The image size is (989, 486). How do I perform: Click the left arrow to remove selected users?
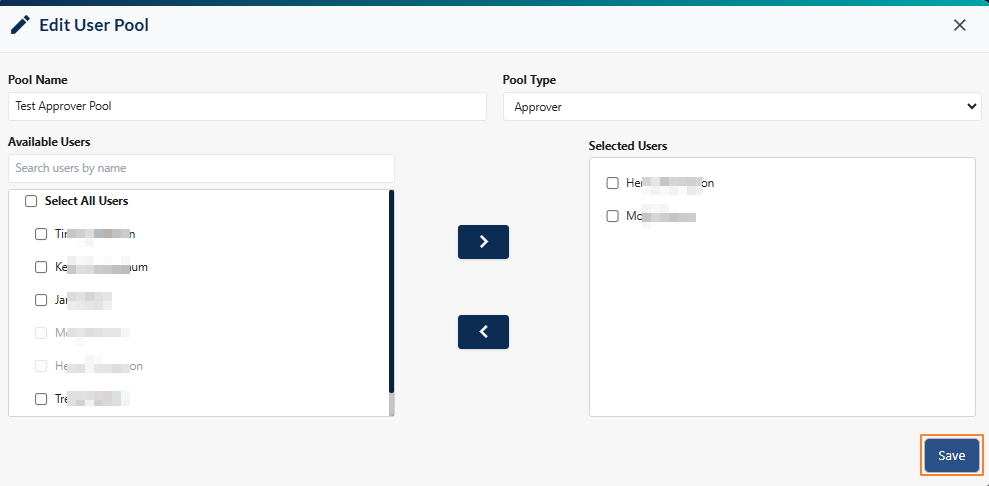[483, 332]
